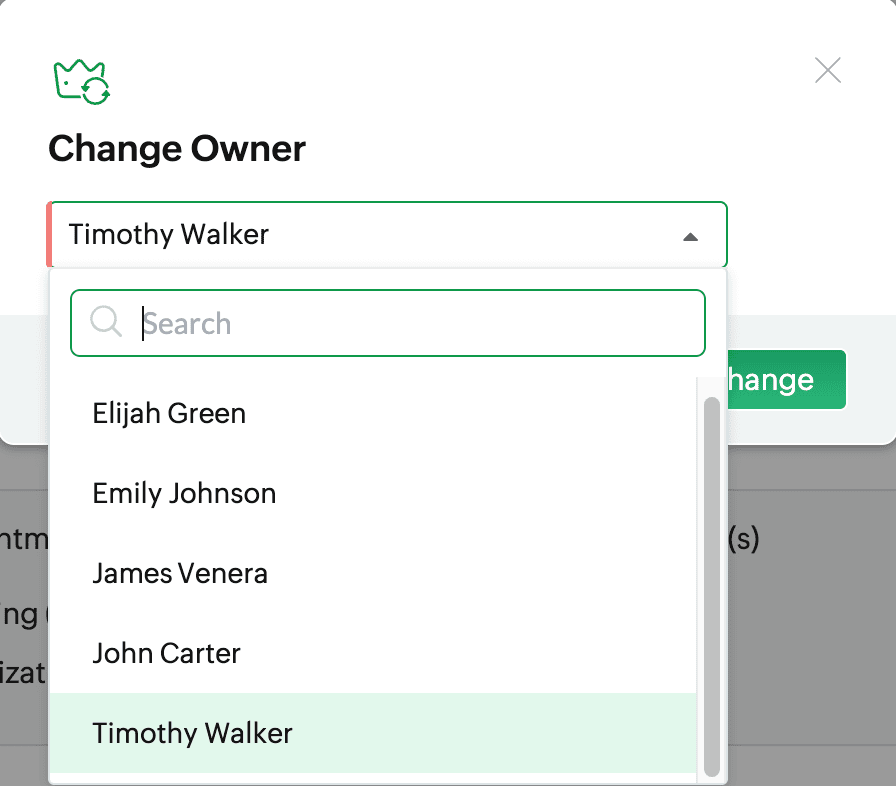
Task: Click the search magnifier icon
Action: tap(105, 322)
